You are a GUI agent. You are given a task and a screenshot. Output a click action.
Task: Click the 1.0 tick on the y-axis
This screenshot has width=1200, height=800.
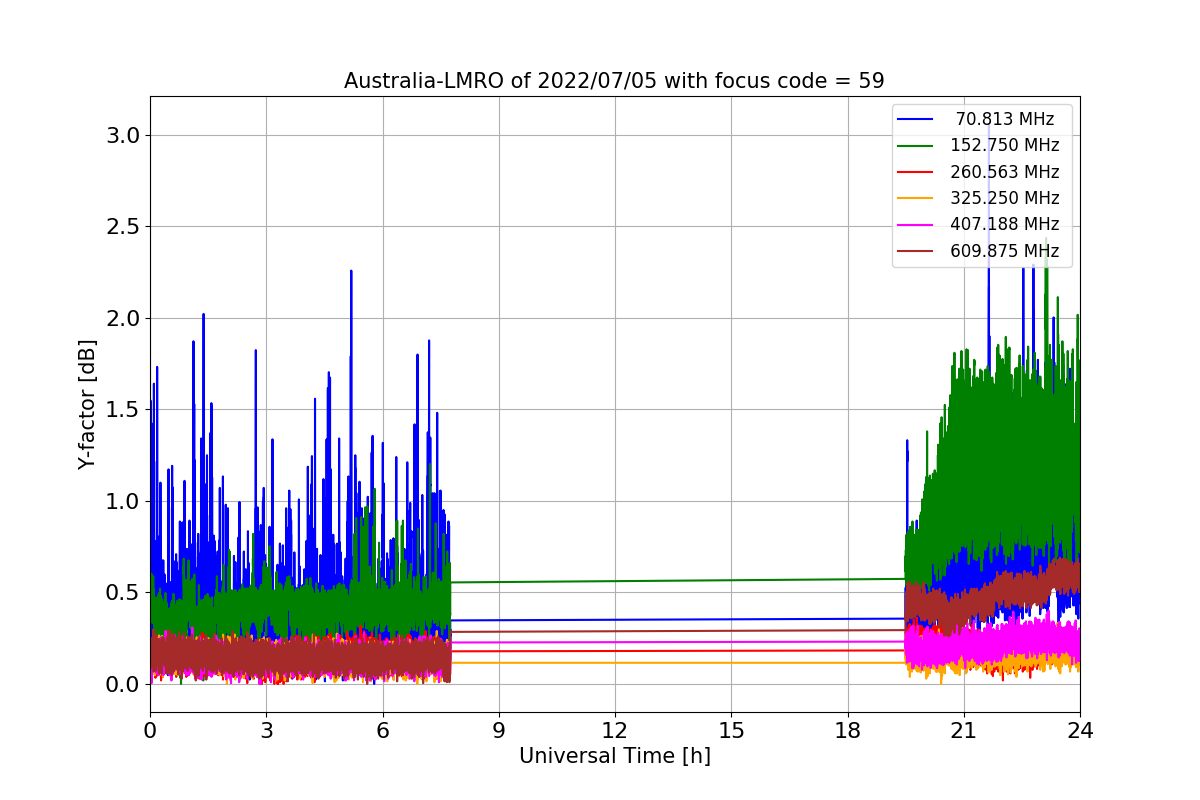(123, 501)
